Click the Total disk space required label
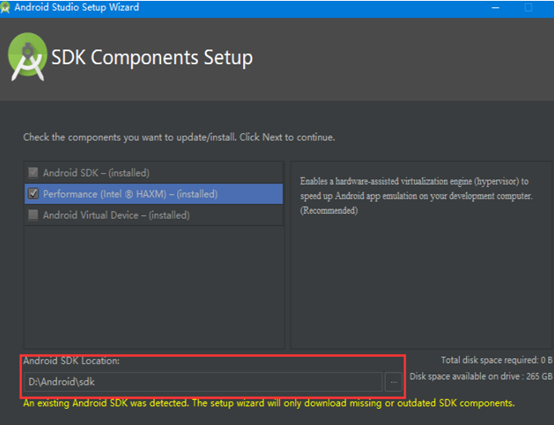This screenshot has height=425, width=554. coord(496,360)
